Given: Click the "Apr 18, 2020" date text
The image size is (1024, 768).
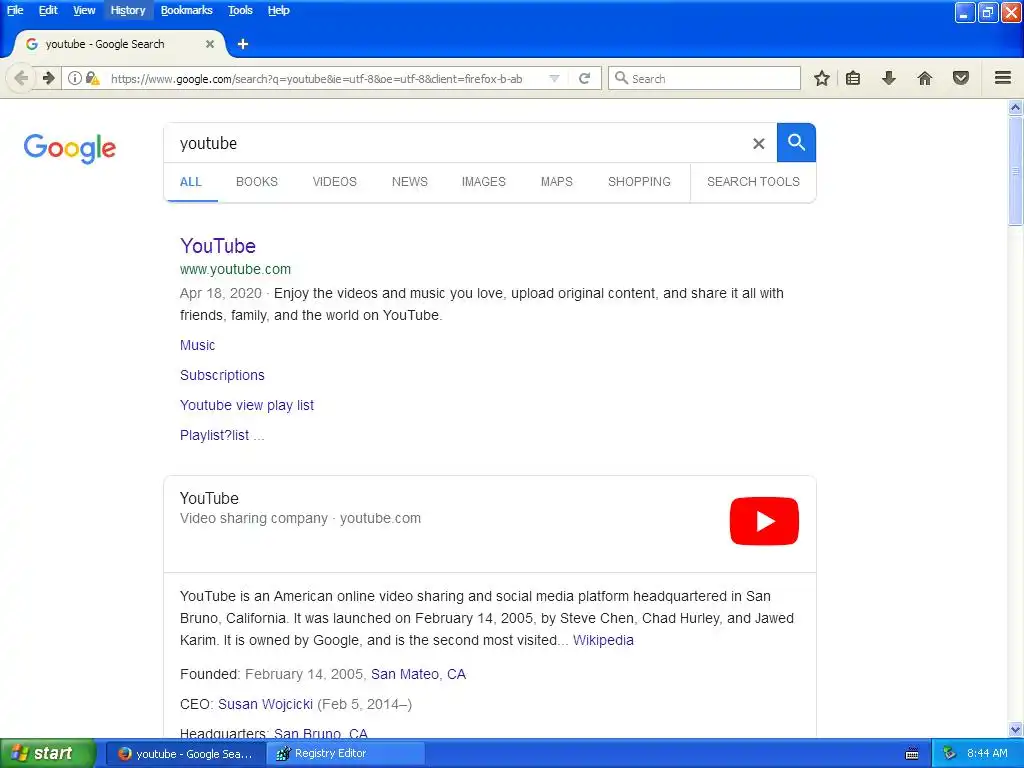Looking at the screenshot, I should coord(221,293).
